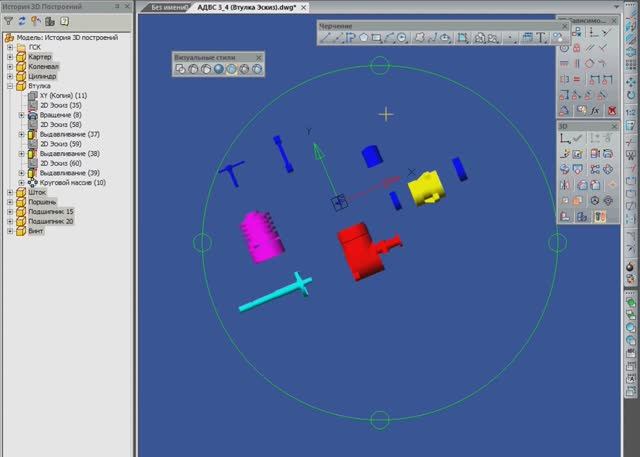The width and height of the screenshot is (640, 457).
Task: Close the Визуальные стили toolbar
Action: click(x=259, y=58)
